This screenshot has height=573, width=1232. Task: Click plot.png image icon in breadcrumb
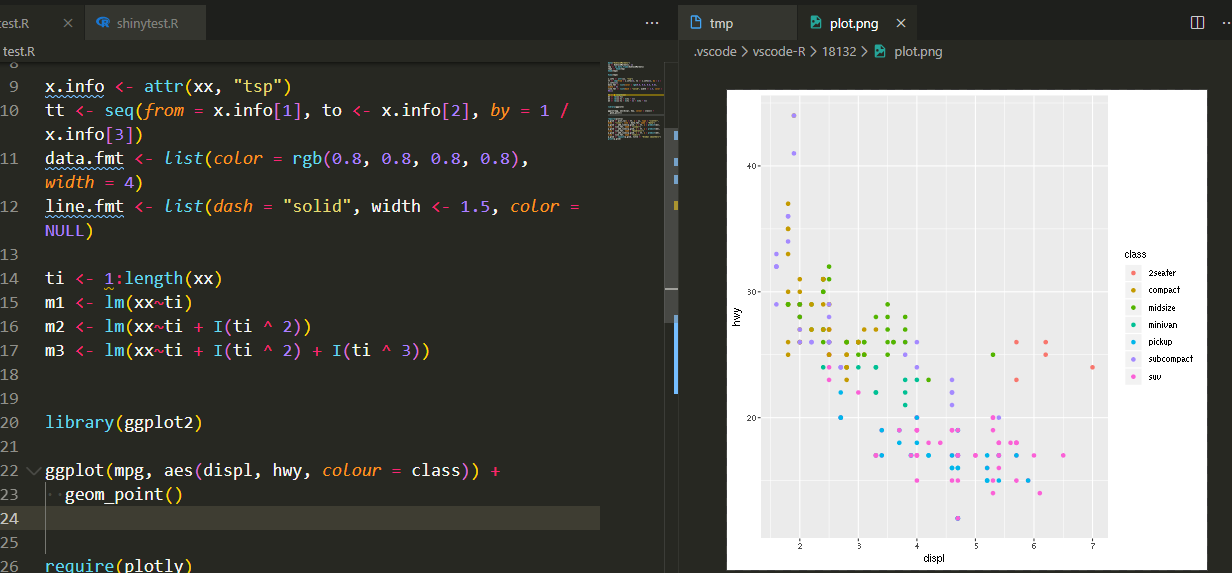[880, 51]
